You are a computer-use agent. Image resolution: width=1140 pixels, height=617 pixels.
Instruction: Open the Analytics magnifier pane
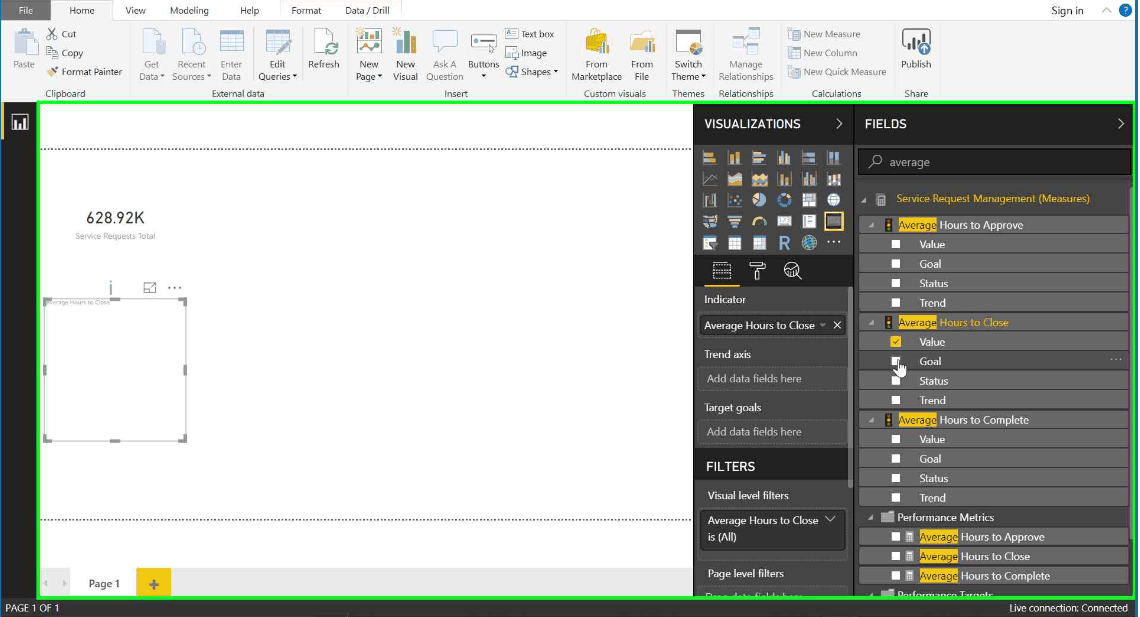click(x=792, y=271)
